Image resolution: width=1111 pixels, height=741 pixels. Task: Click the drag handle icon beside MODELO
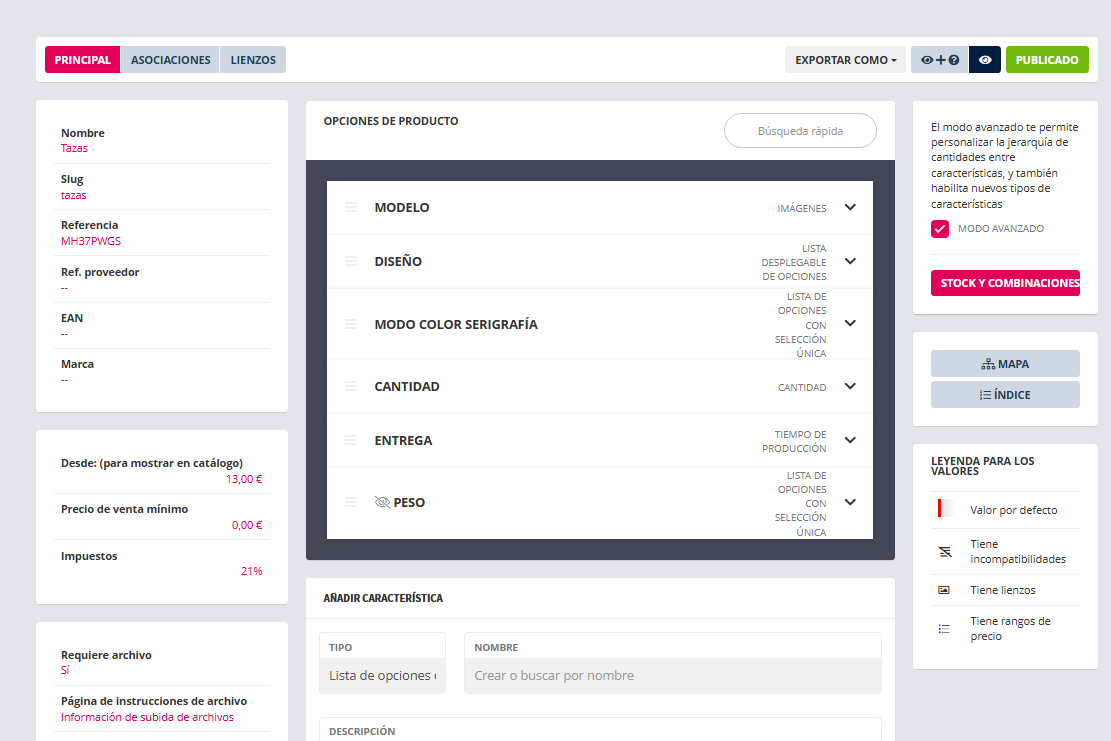(351, 207)
